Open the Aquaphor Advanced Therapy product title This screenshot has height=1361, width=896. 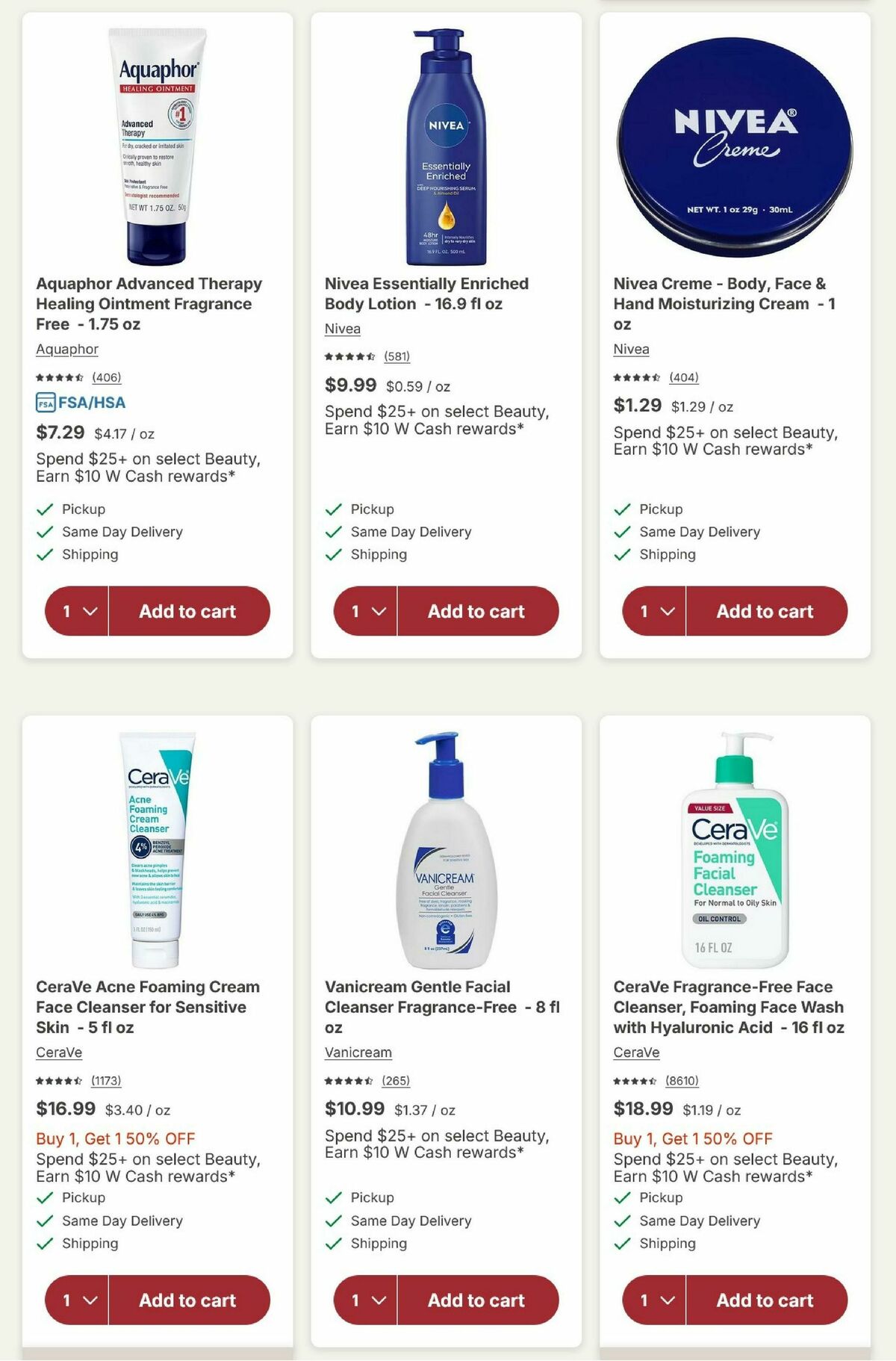149,303
